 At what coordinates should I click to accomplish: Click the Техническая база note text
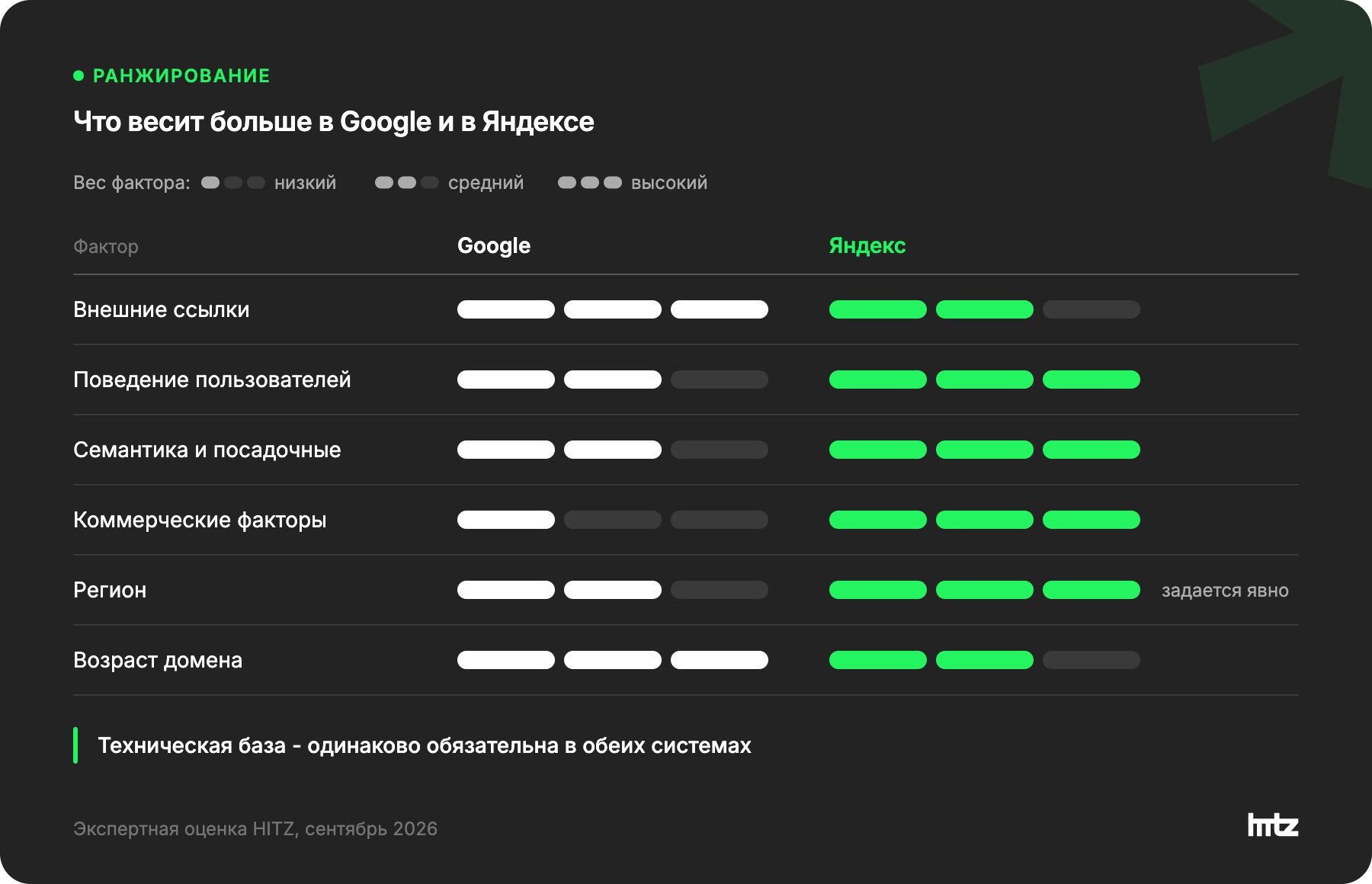coord(425,745)
